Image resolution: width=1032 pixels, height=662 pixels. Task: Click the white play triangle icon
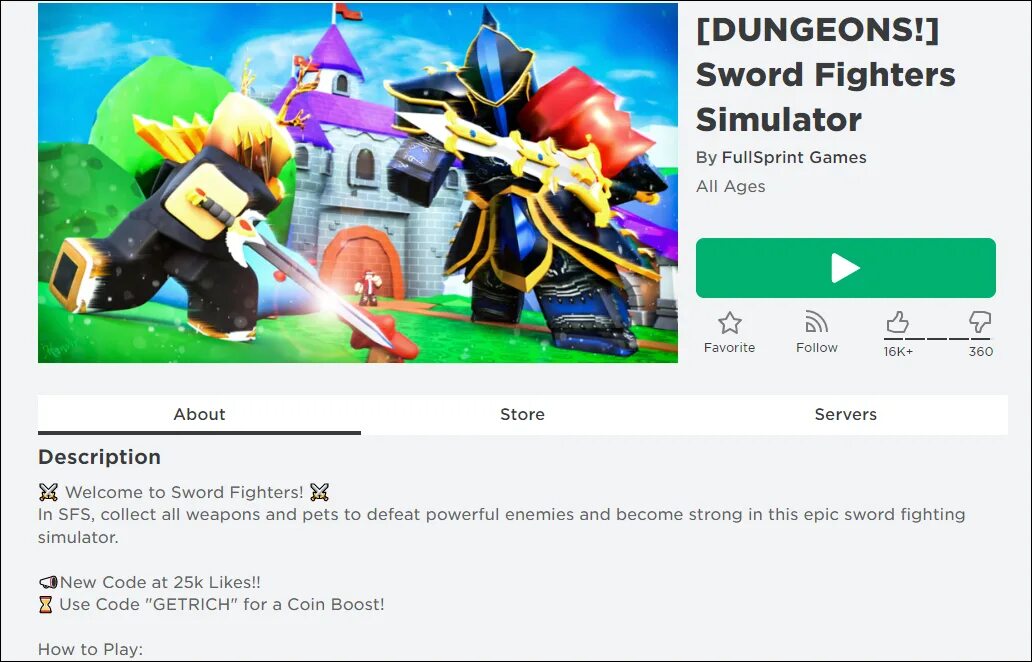click(846, 268)
